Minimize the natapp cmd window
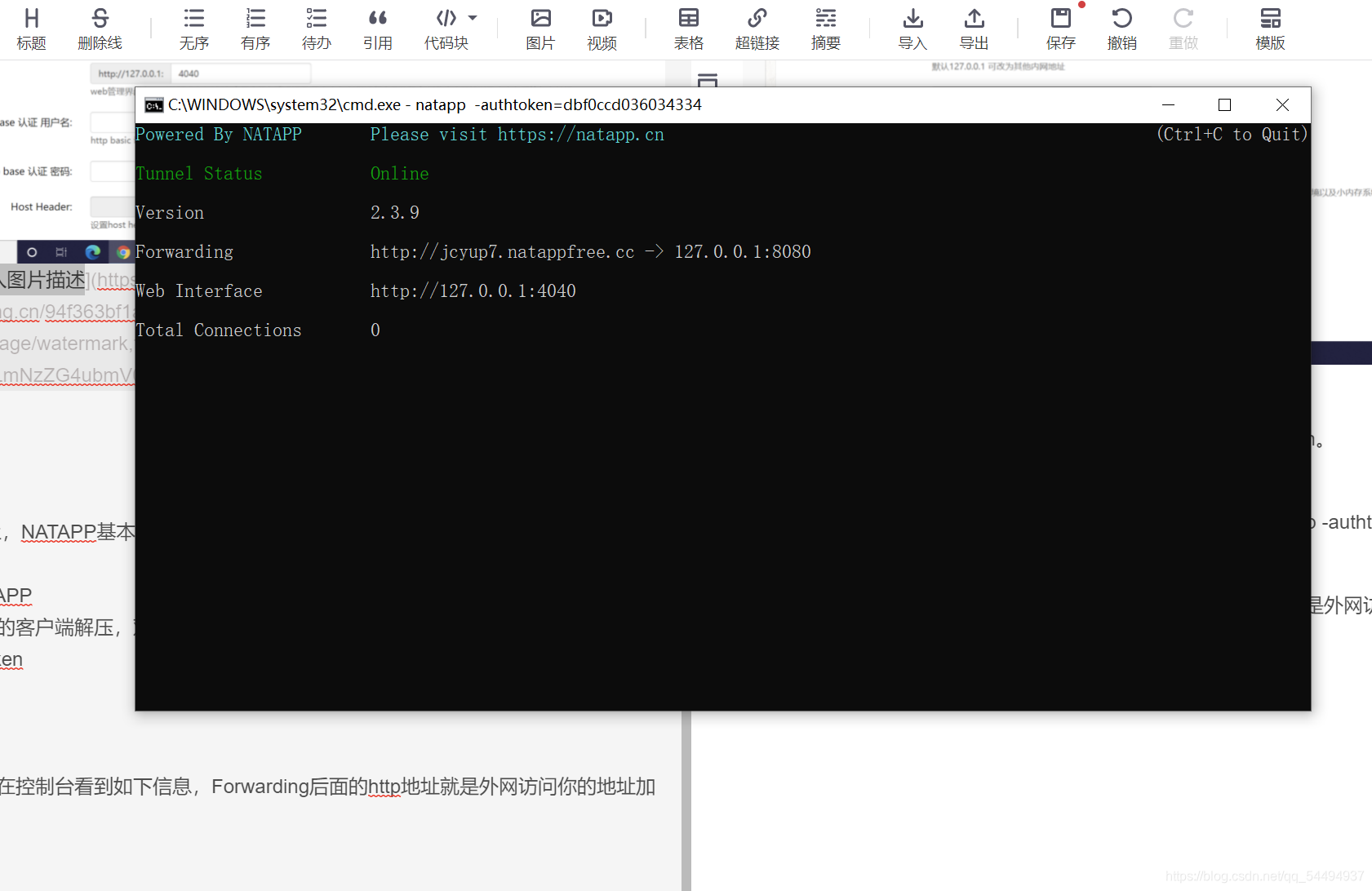The image size is (1372, 891). [1168, 105]
